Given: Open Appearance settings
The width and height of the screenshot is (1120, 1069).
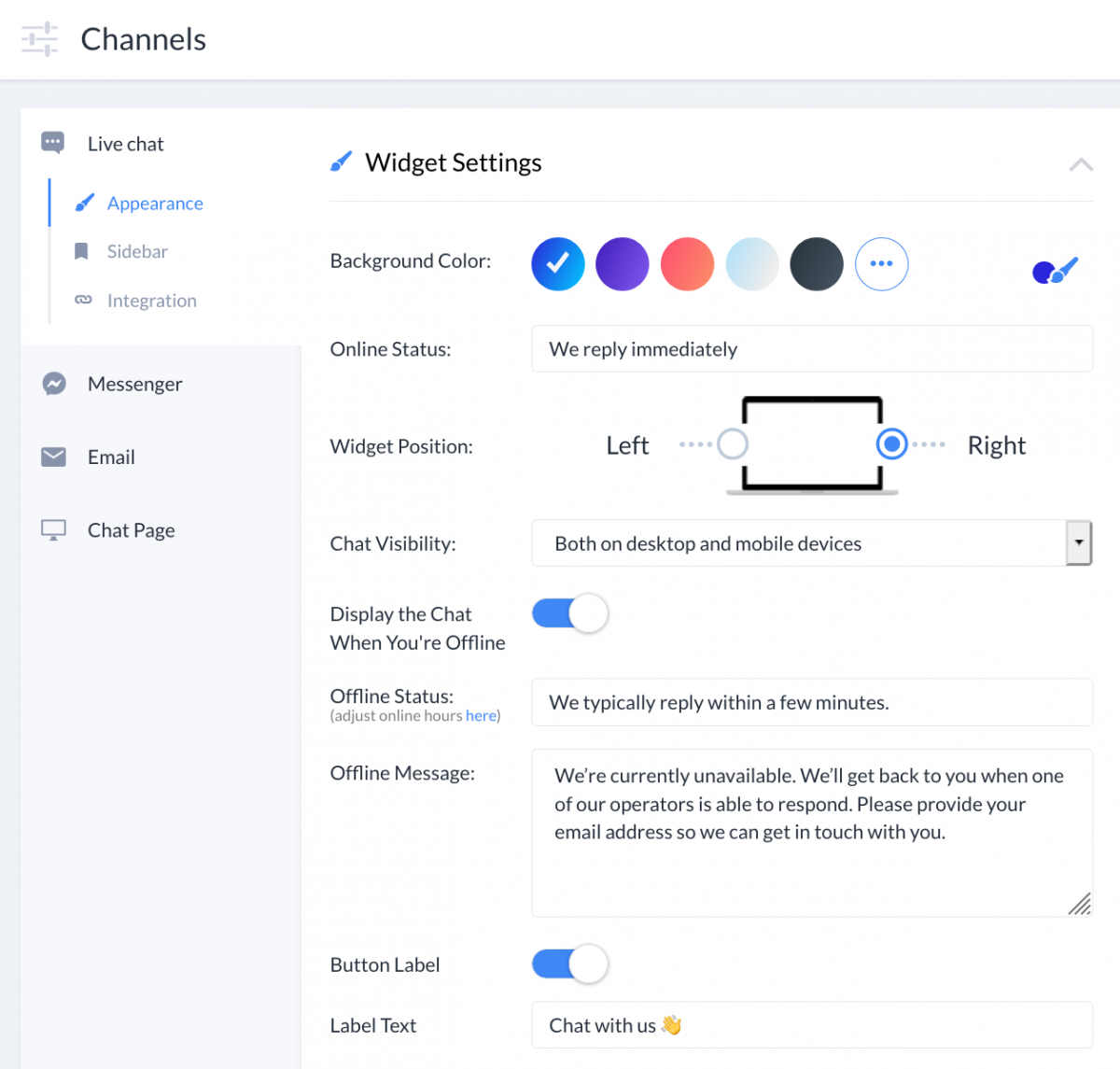Looking at the screenshot, I should [155, 203].
